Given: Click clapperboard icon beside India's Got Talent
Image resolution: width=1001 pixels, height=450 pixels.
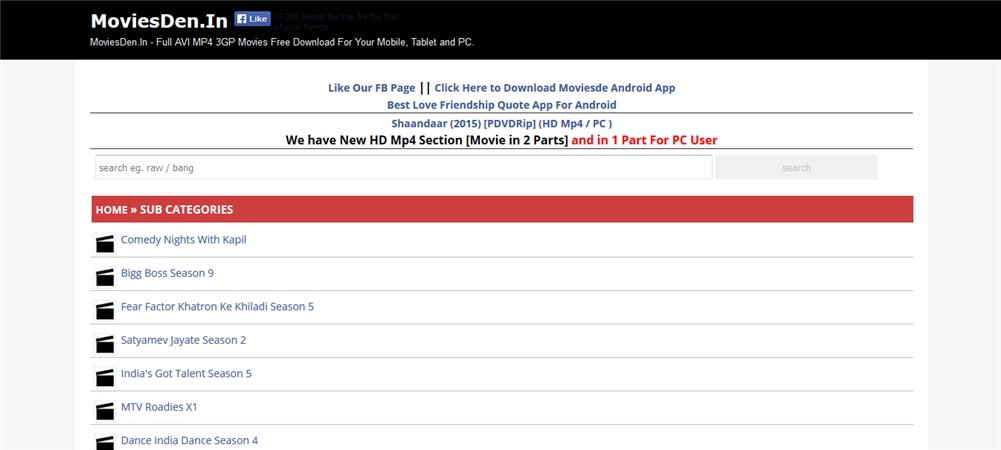Looking at the screenshot, I should coord(105,377).
